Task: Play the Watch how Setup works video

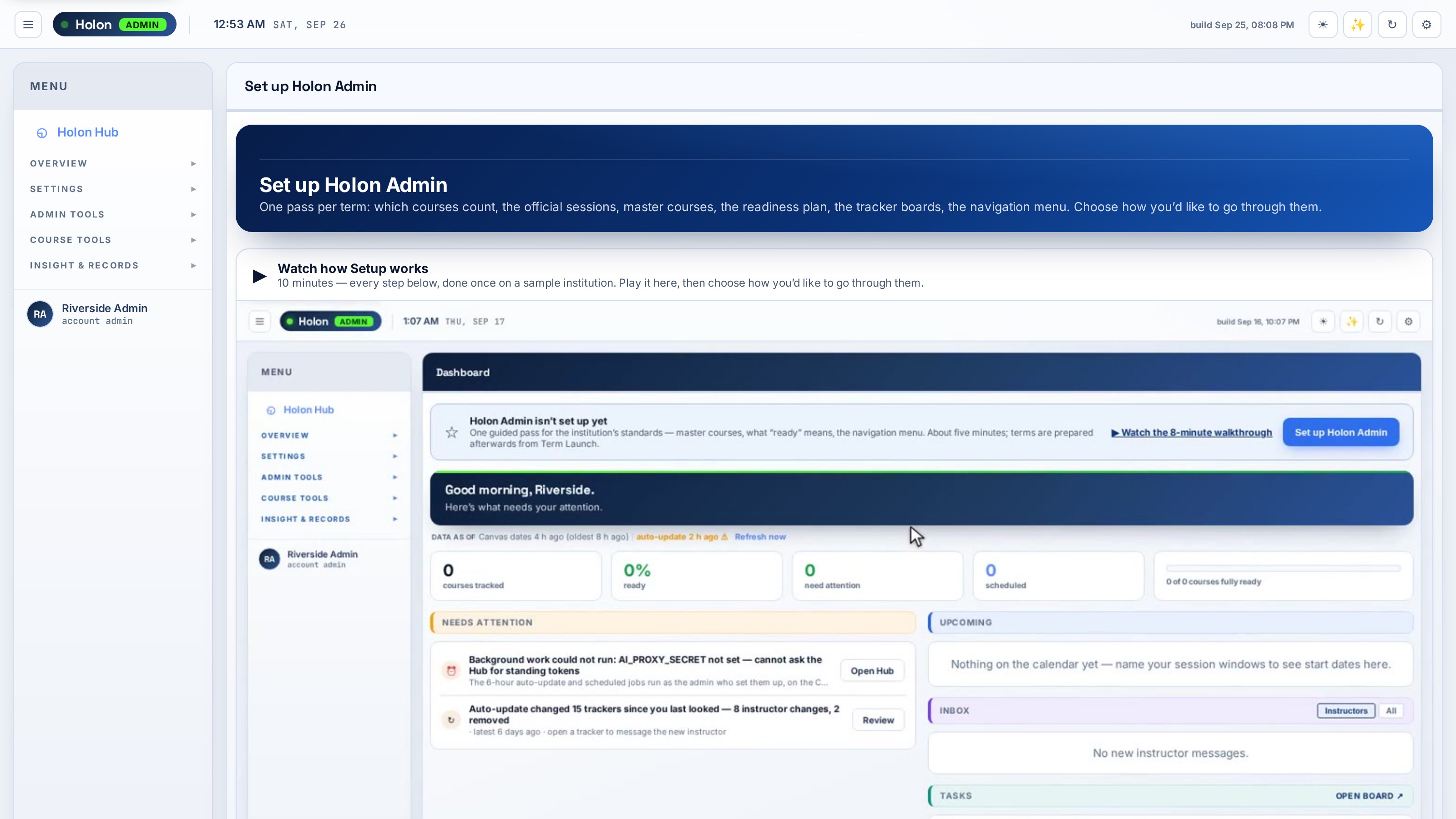Action: tap(259, 276)
